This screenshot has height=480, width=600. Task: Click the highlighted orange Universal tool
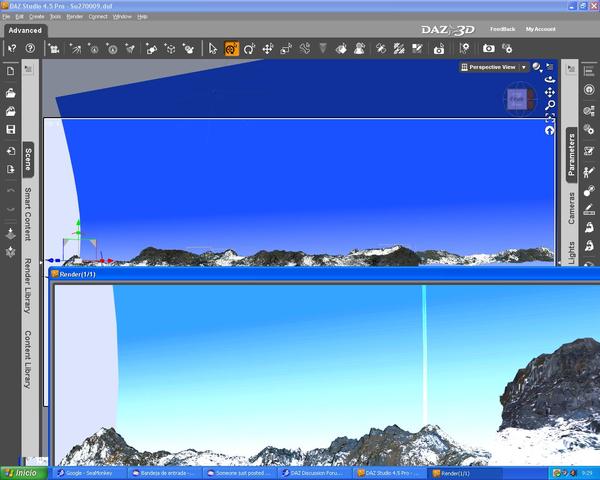pyautogui.click(x=232, y=49)
